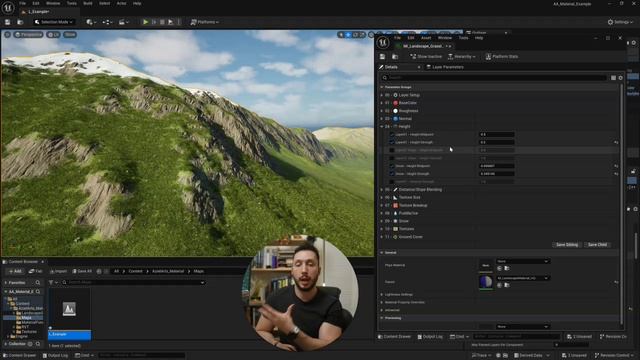
Task: Toggle the Snow Height Midpoint checkbox
Action: [x=391, y=166]
